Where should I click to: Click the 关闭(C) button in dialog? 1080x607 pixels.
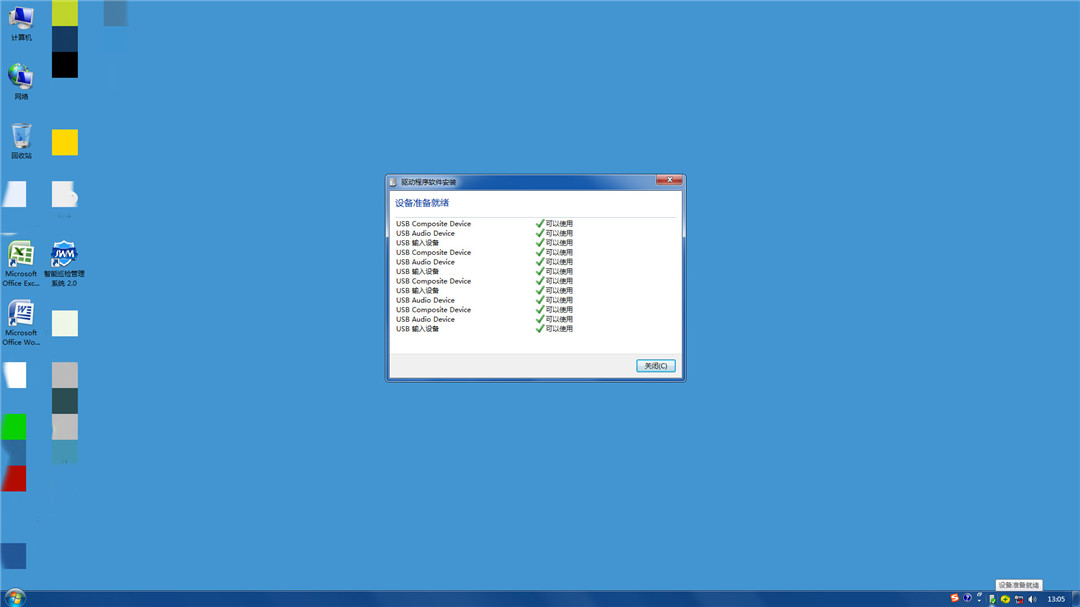[x=656, y=366]
